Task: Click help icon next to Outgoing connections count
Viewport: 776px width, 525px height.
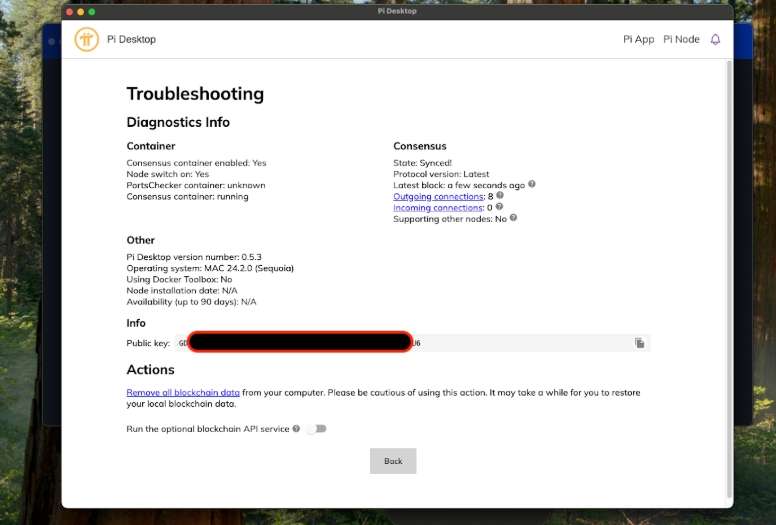Action: pyautogui.click(x=500, y=196)
